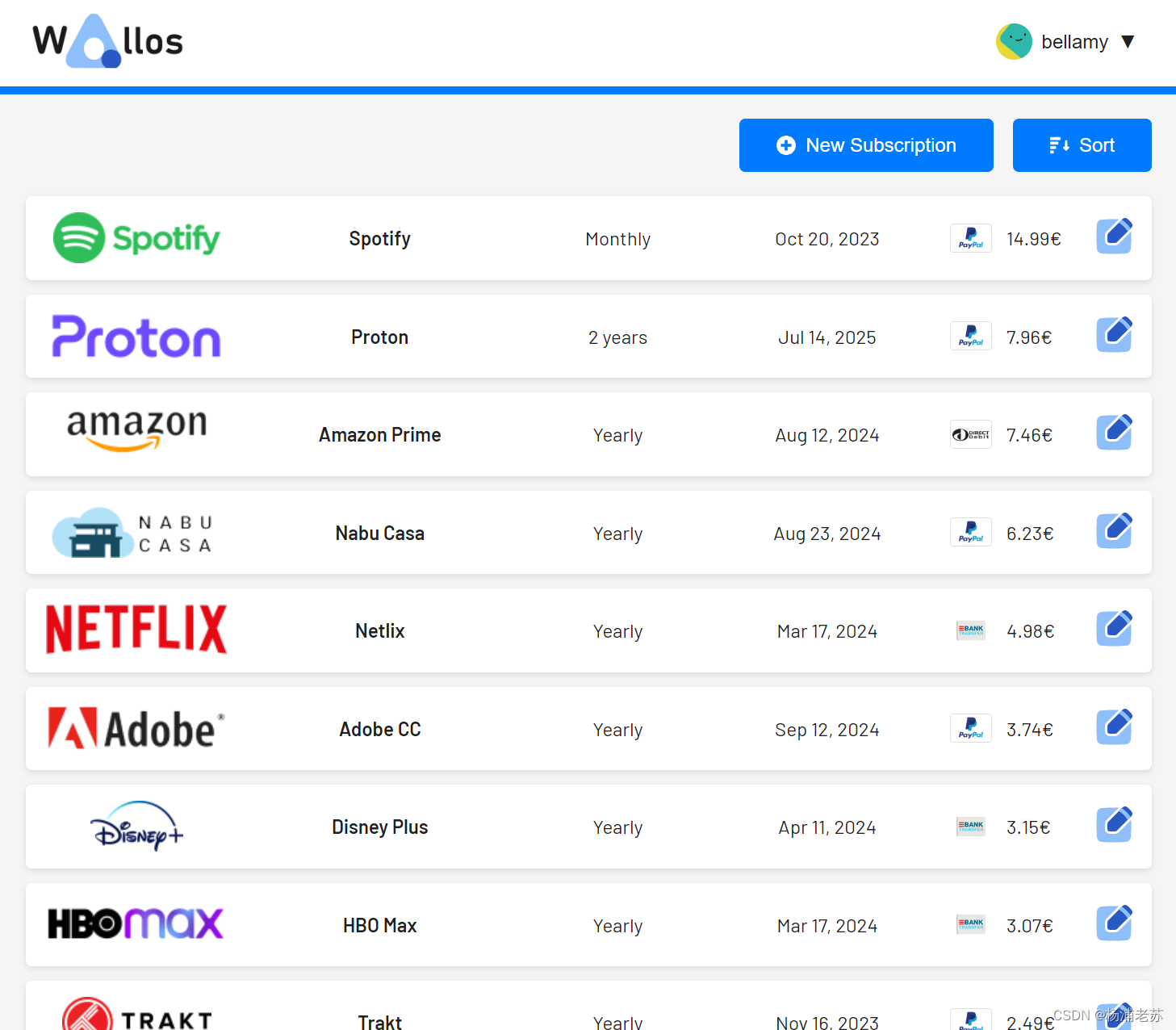This screenshot has width=1176, height=1030.
Task: Click the bellamy username text
Action: (1074, 42)
